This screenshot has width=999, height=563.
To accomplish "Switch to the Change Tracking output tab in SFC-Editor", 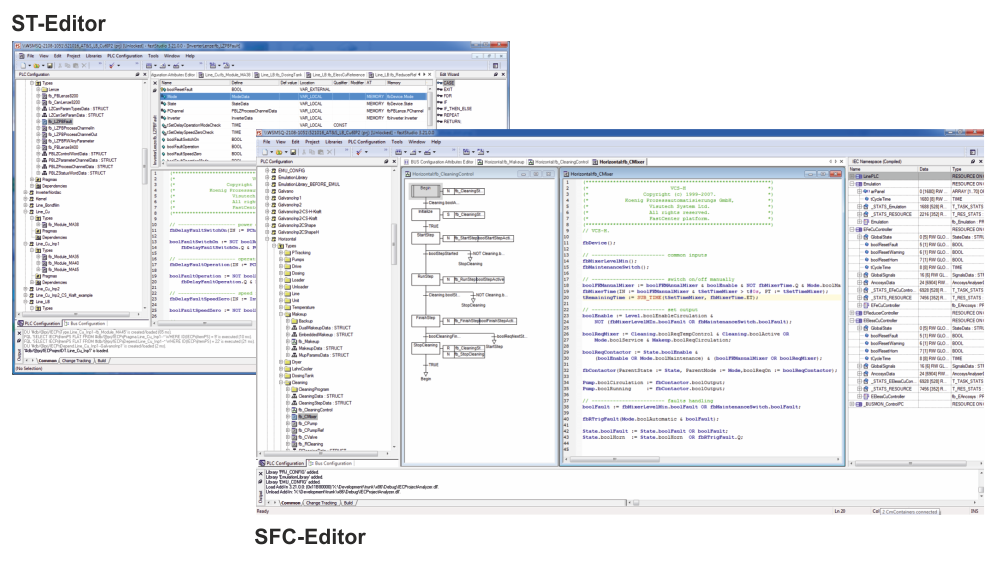I will click(321, 502).
